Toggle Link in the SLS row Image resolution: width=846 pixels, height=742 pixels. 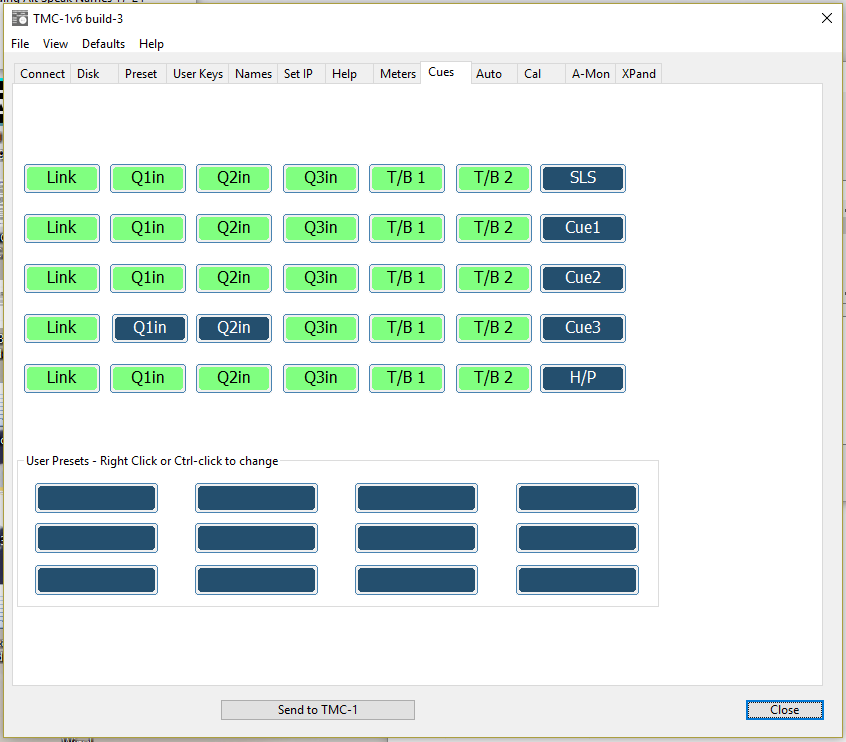[x=62, y=178]
